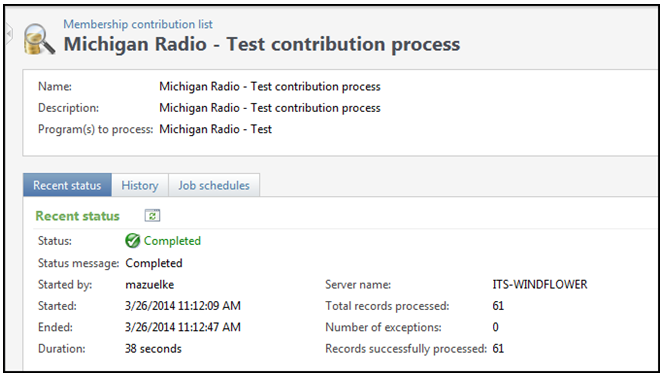
Task: Click the page title Michigan Radio - Test contribution process
Action: tap(262, 44)
